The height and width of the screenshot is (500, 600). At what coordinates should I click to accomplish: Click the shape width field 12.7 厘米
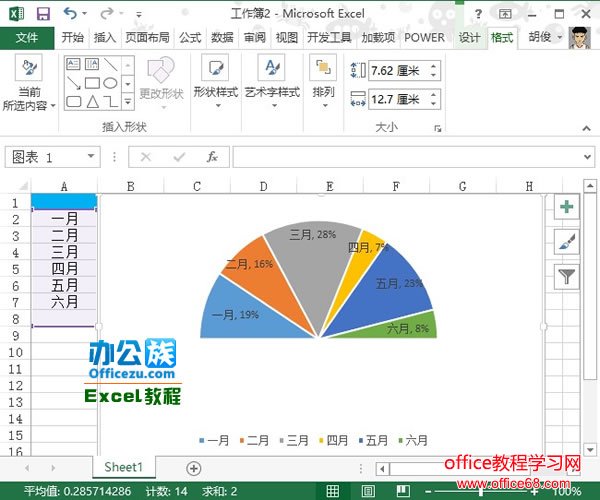click(x=398, y=99)
